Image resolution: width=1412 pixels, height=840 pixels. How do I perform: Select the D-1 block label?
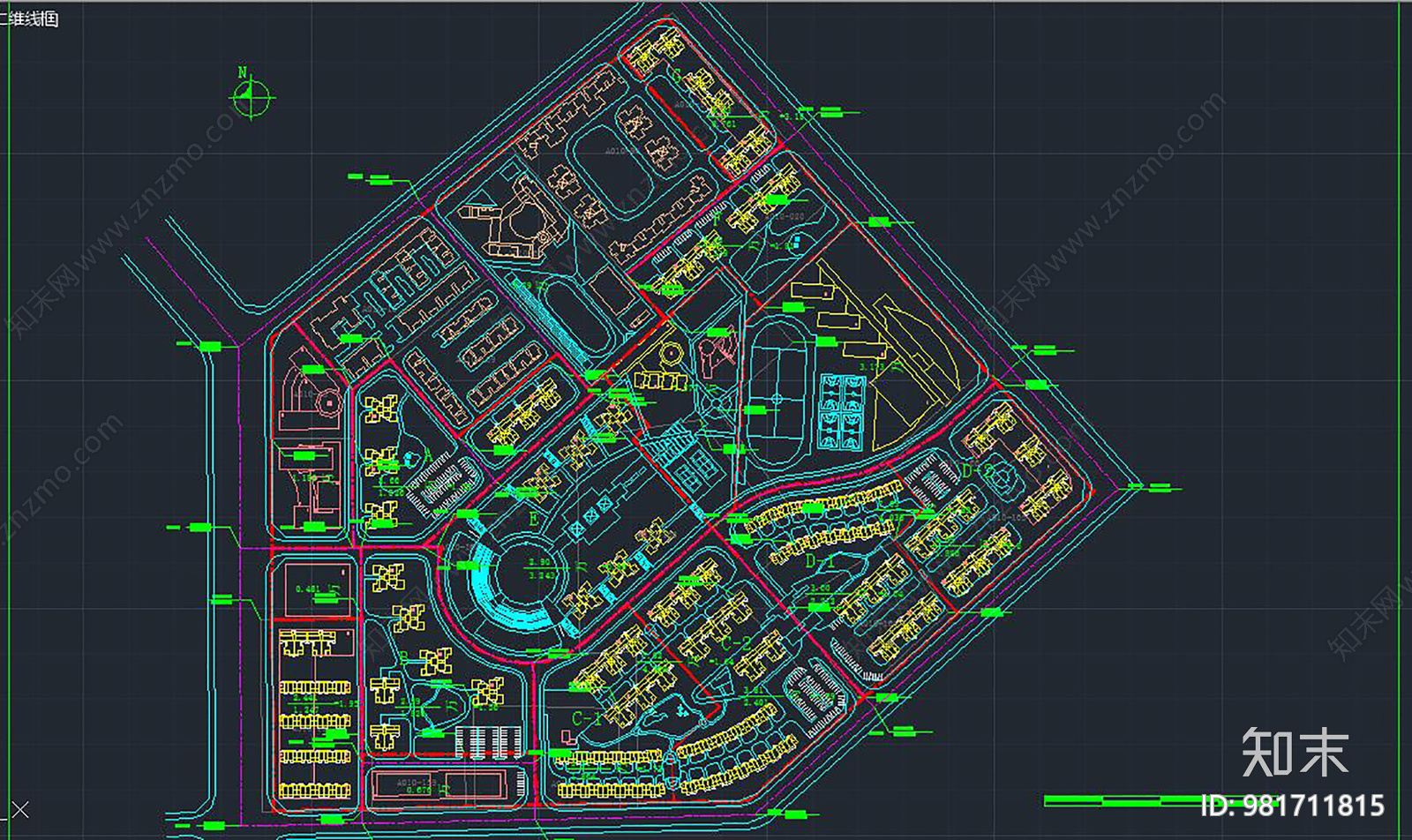point(820,561)
